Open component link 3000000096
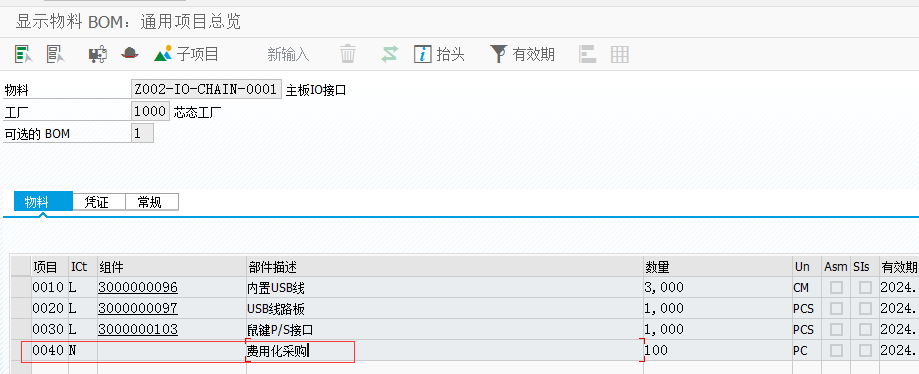 coord(138,287)
